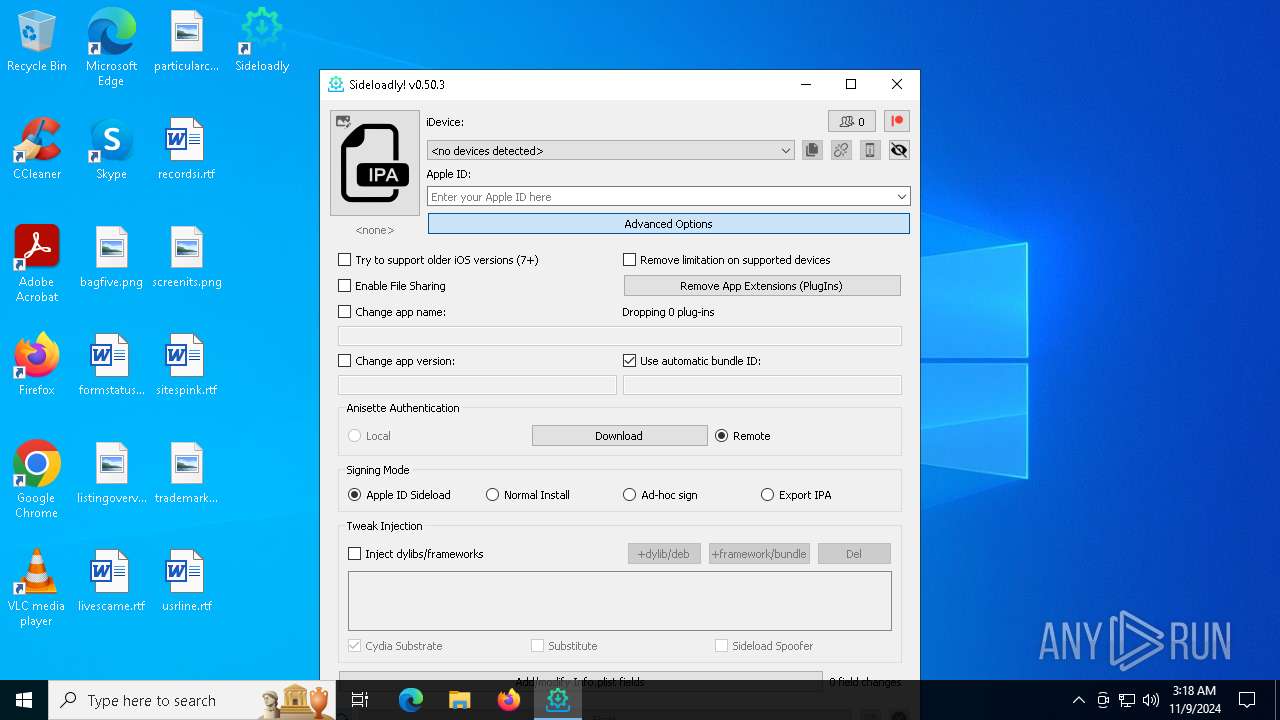The image size is (1280, 720).
Task: Select the Remote anisette radio button
Action: coord(722,436)
